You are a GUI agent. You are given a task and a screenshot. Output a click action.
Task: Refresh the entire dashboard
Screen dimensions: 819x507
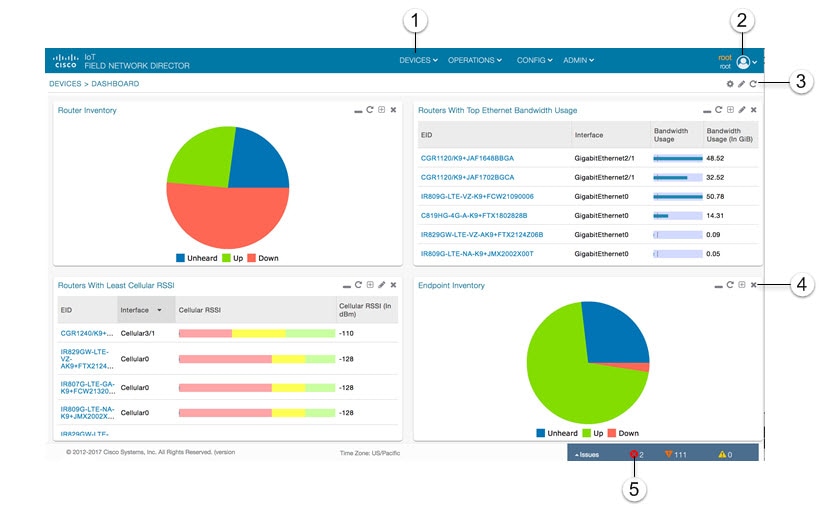click(753, 84)
